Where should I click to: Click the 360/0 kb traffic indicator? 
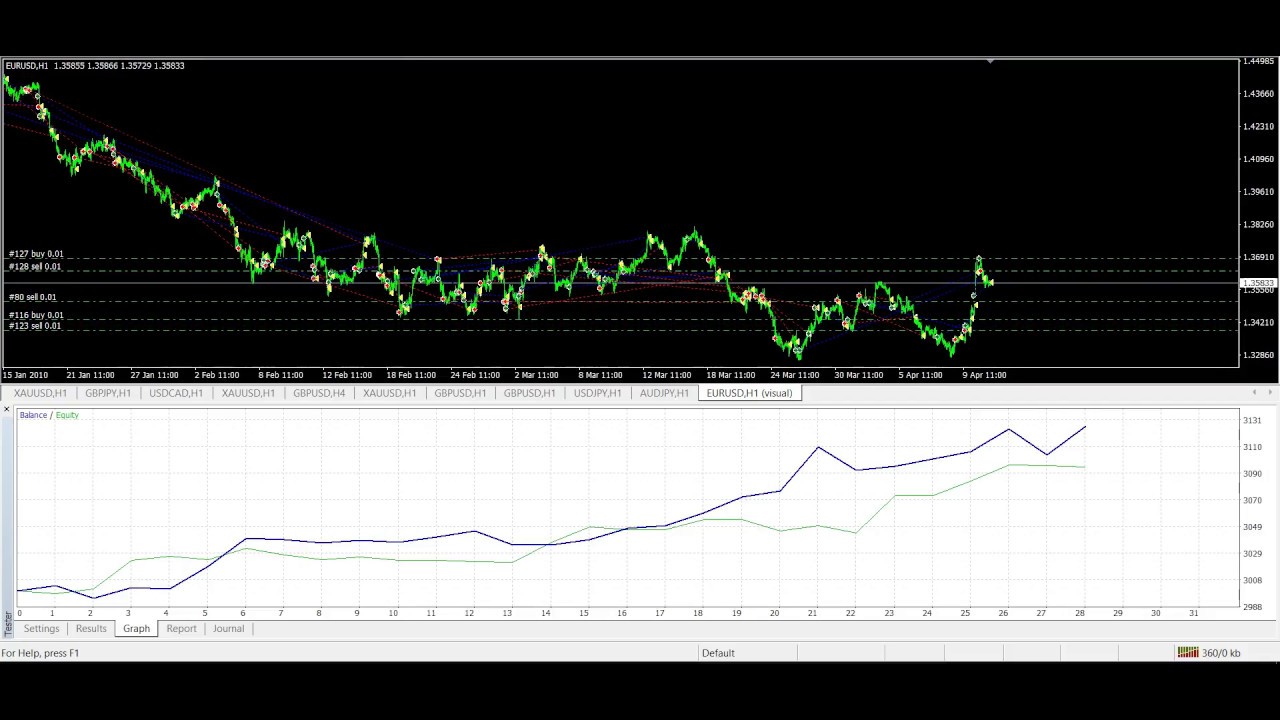click(x=1221, y=653)
